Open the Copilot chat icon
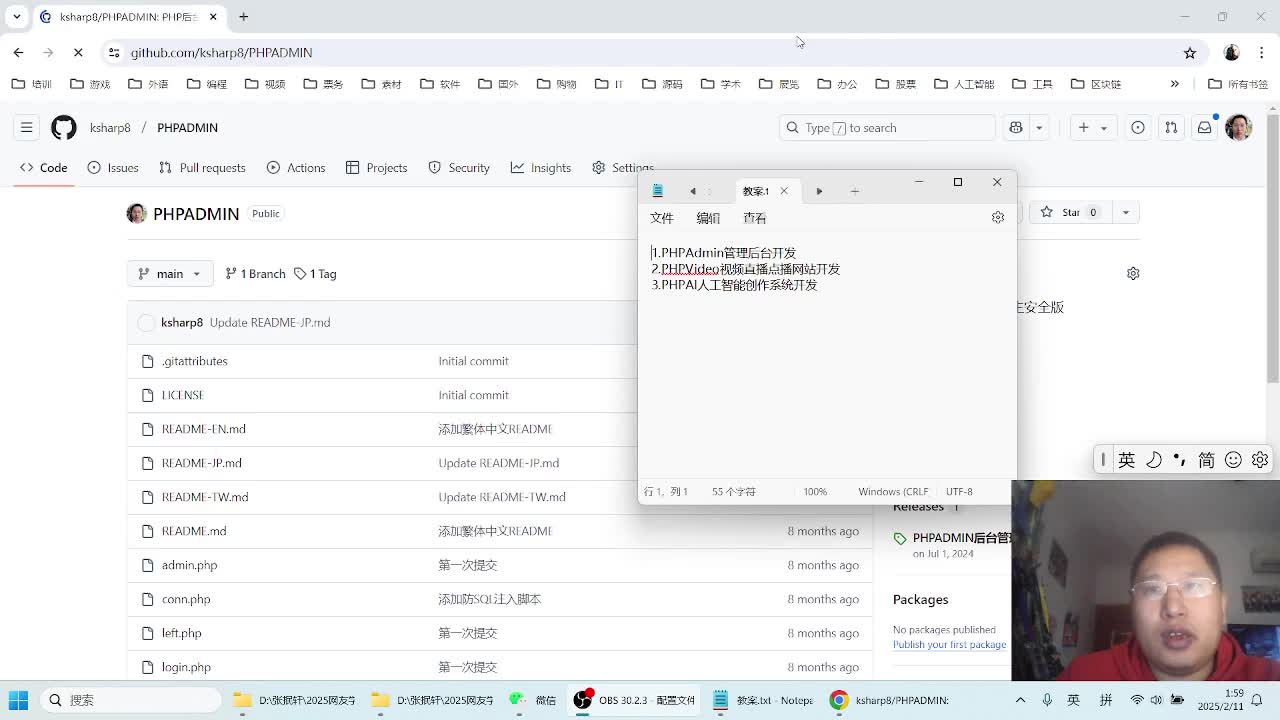 [1016, 127]
